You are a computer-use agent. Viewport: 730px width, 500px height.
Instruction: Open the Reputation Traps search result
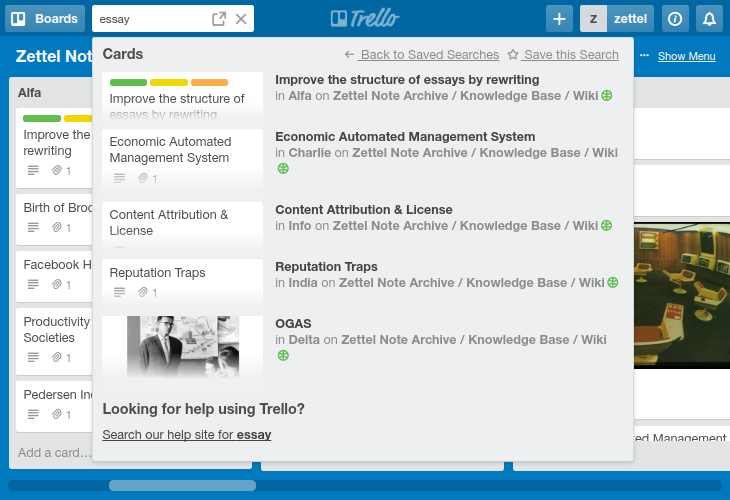(x=326, y=267)
